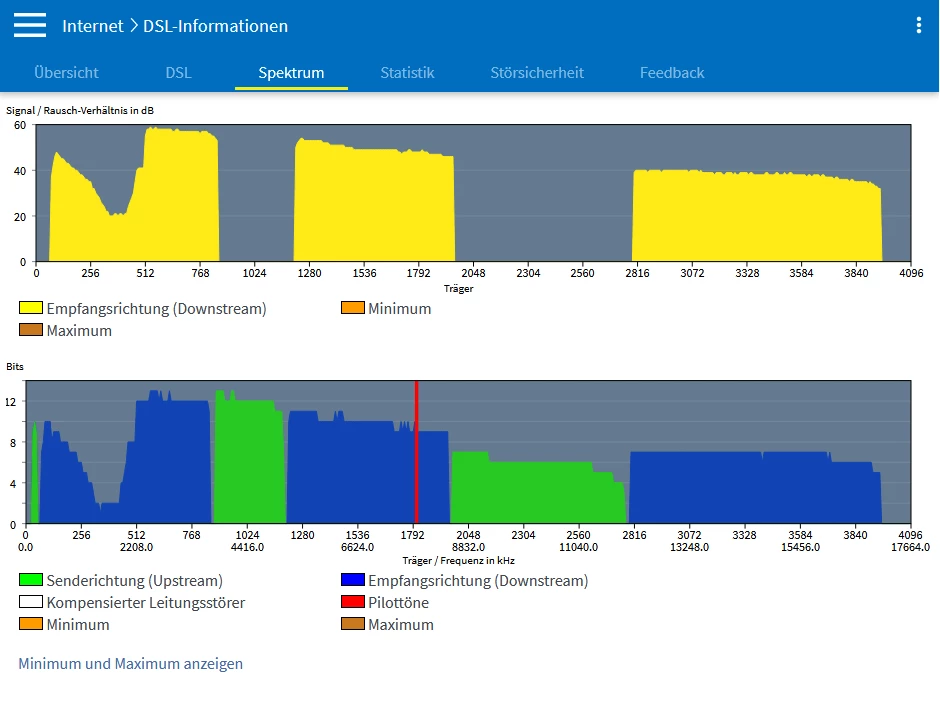Click the '17664.0' frequency value on Bits axis
Image resolution: width=940 pixels, height=701 pixels.
point(910,547)
